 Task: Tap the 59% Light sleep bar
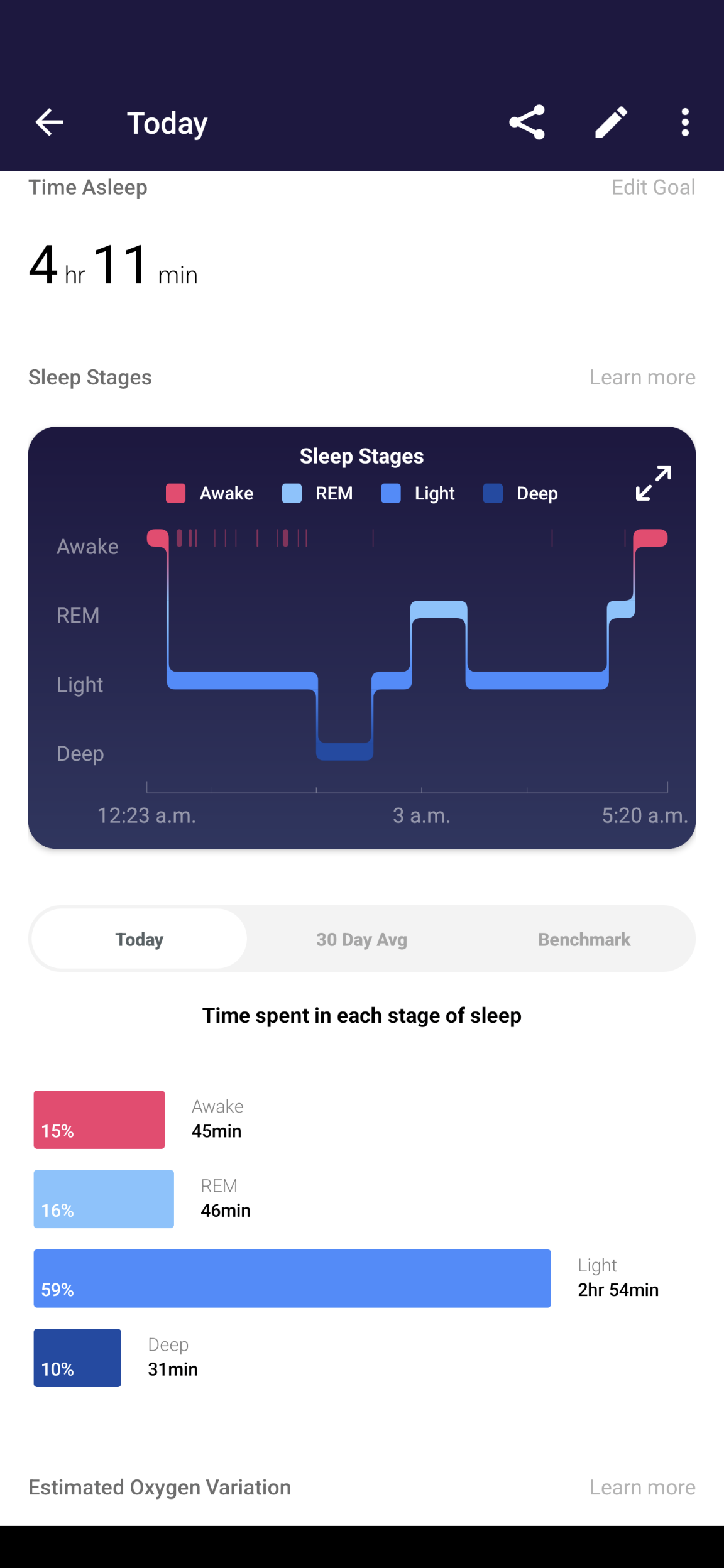point(292,1278)
